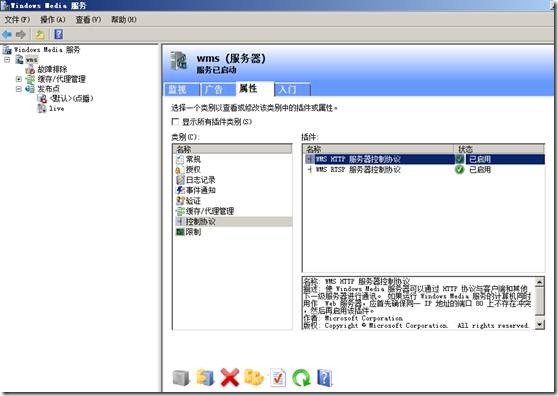
Task: Click the blue help icon in bottom toolbar
Action: pos(324,377)
